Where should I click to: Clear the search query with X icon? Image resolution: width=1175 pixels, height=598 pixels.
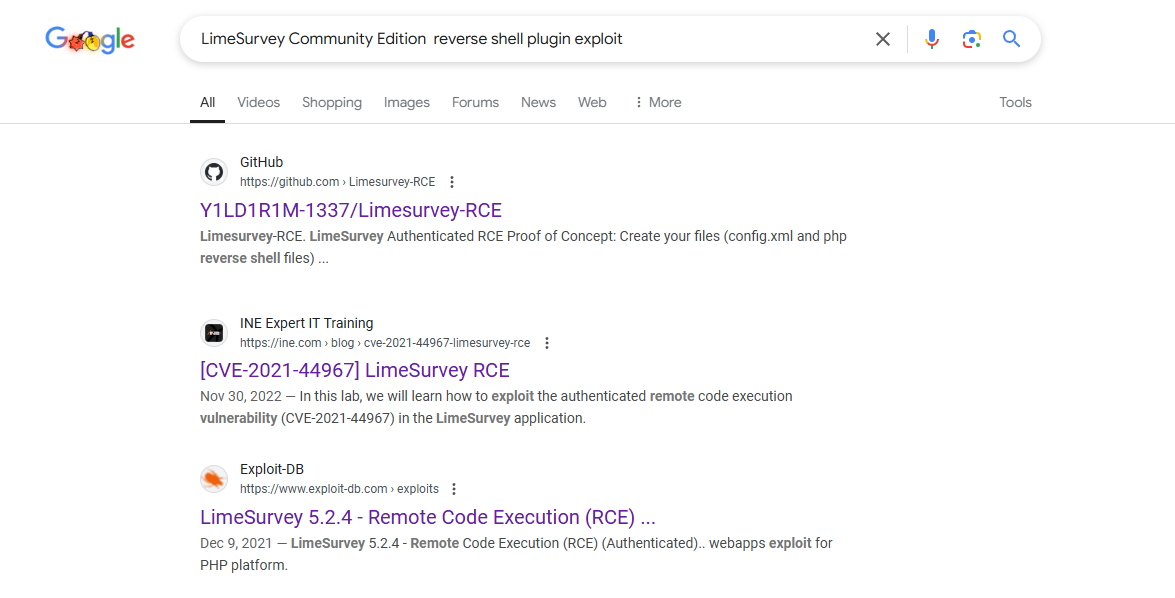pyautogui.click(x=883, y=39)
